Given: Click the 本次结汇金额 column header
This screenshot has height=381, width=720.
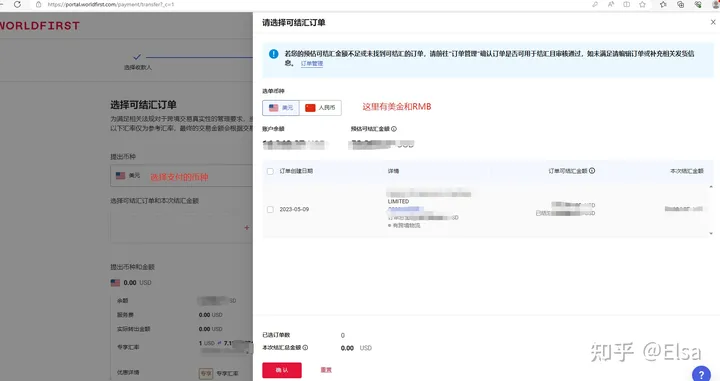Looking at the screenshot, I should [x=687, y=171].
